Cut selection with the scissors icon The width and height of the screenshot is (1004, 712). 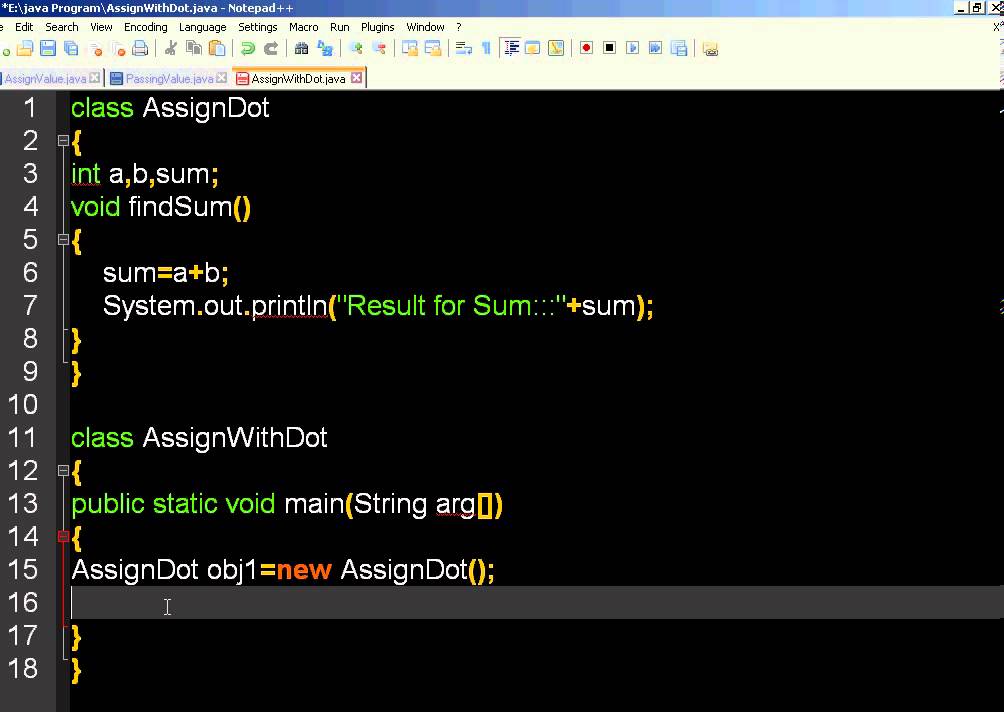tap(170, 48)
